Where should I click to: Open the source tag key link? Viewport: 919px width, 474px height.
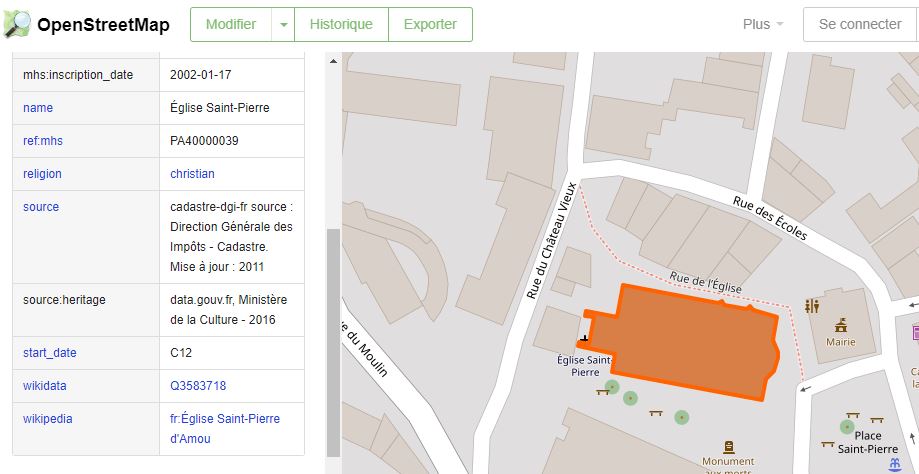click(41, 207)
